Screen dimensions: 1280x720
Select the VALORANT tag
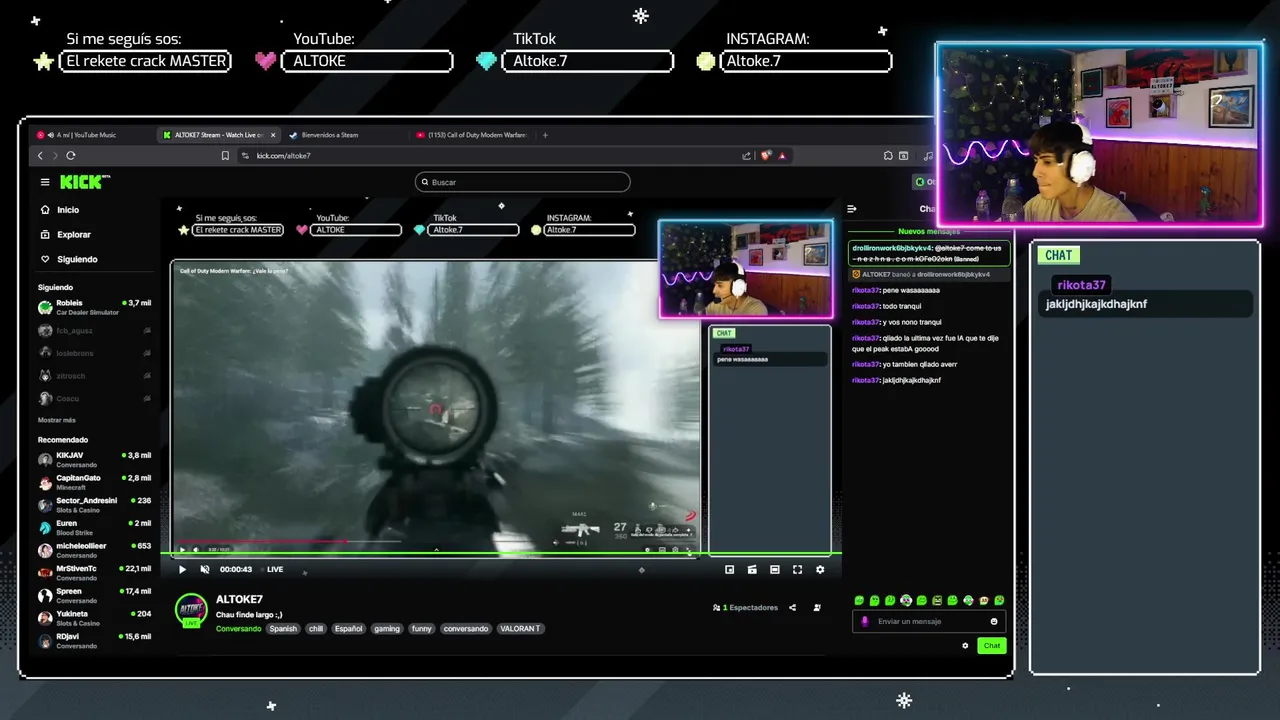[x=520, y=629]
